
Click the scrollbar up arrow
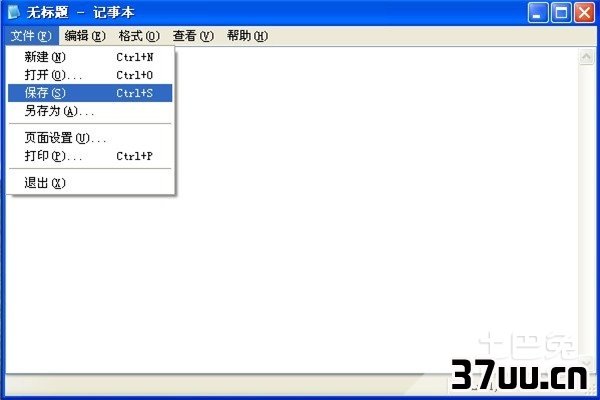pos(586,57)
